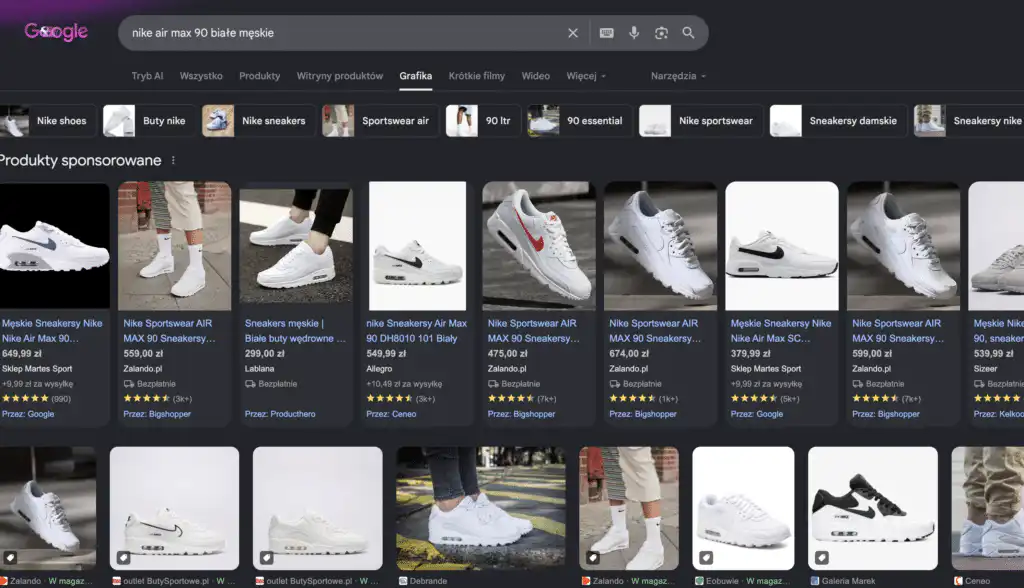Viewport: 1024px width, 588px height.
Task: Open the Google logo homepage link
Action: point(56,31)
